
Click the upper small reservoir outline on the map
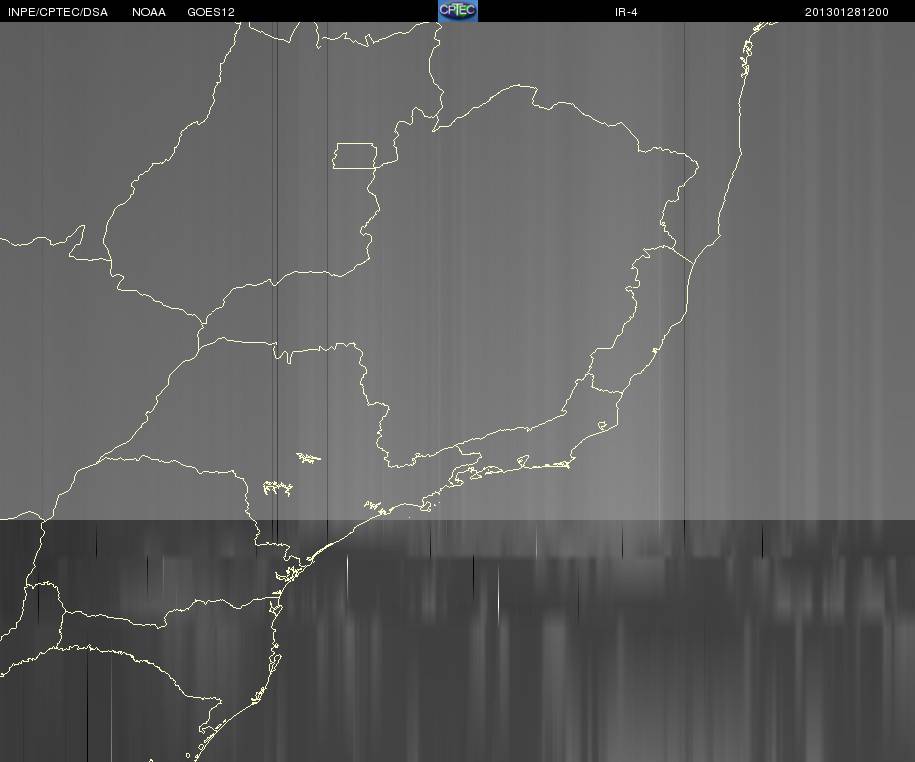pyautogui.click(x=308, y=458)
